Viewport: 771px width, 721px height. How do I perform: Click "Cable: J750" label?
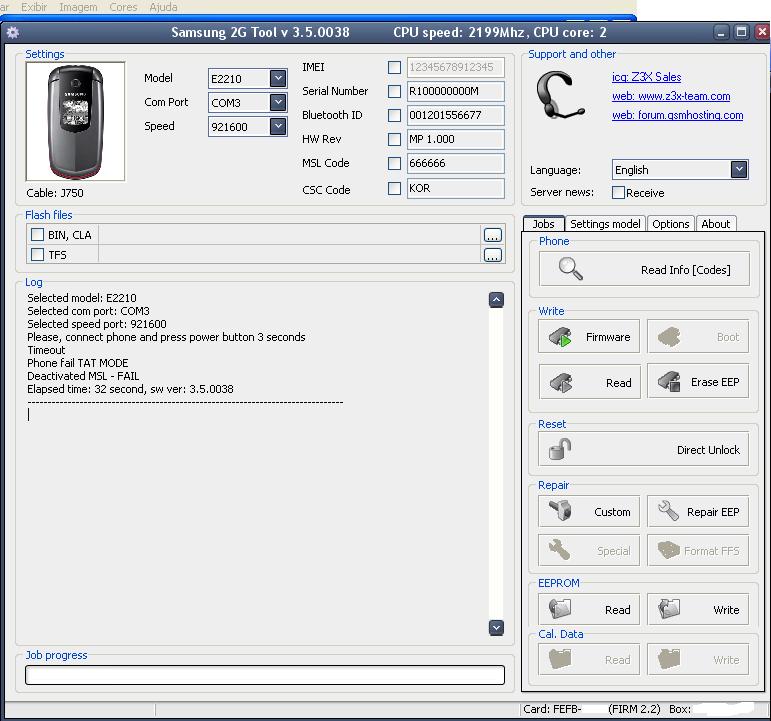[55, 193]
